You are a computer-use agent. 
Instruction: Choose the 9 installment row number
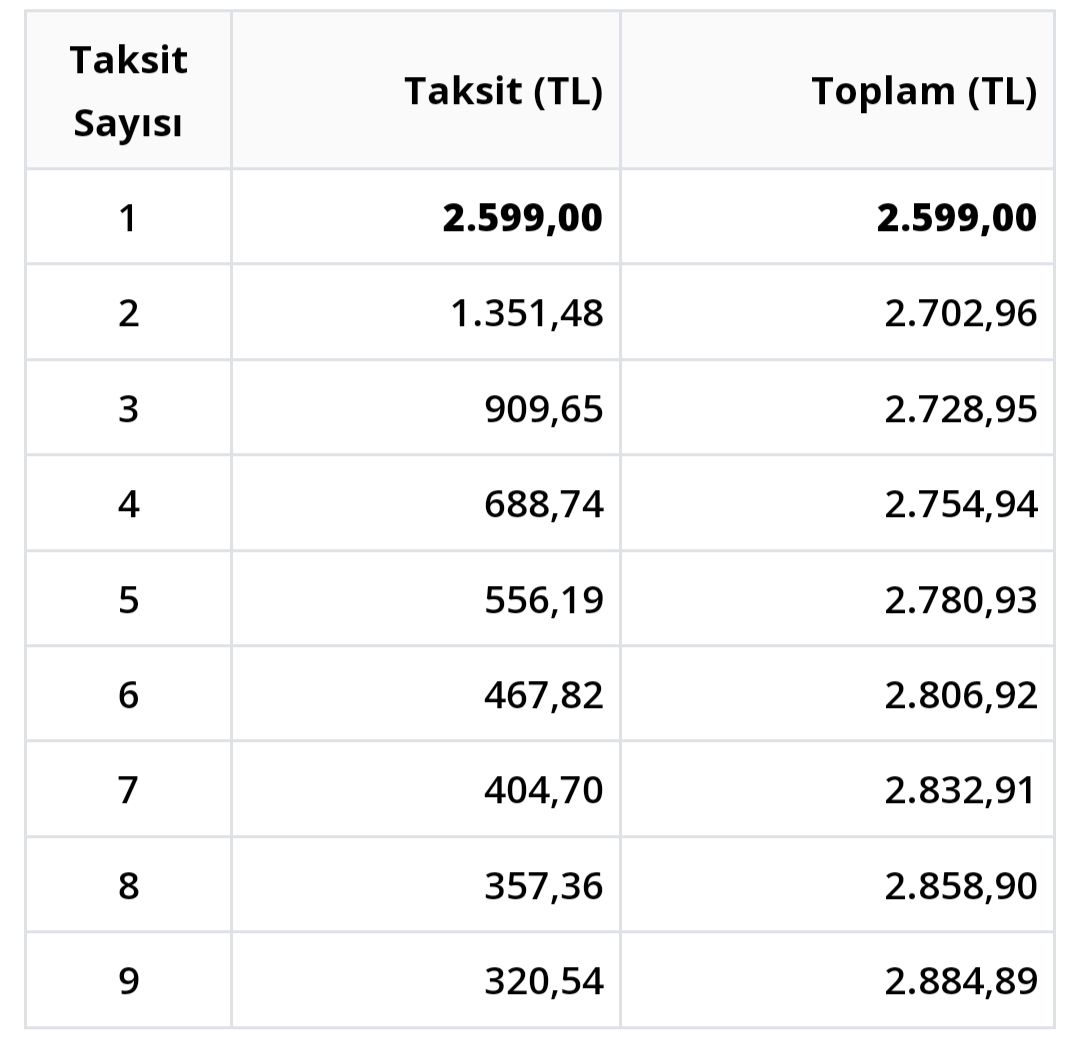click(128, 981)
